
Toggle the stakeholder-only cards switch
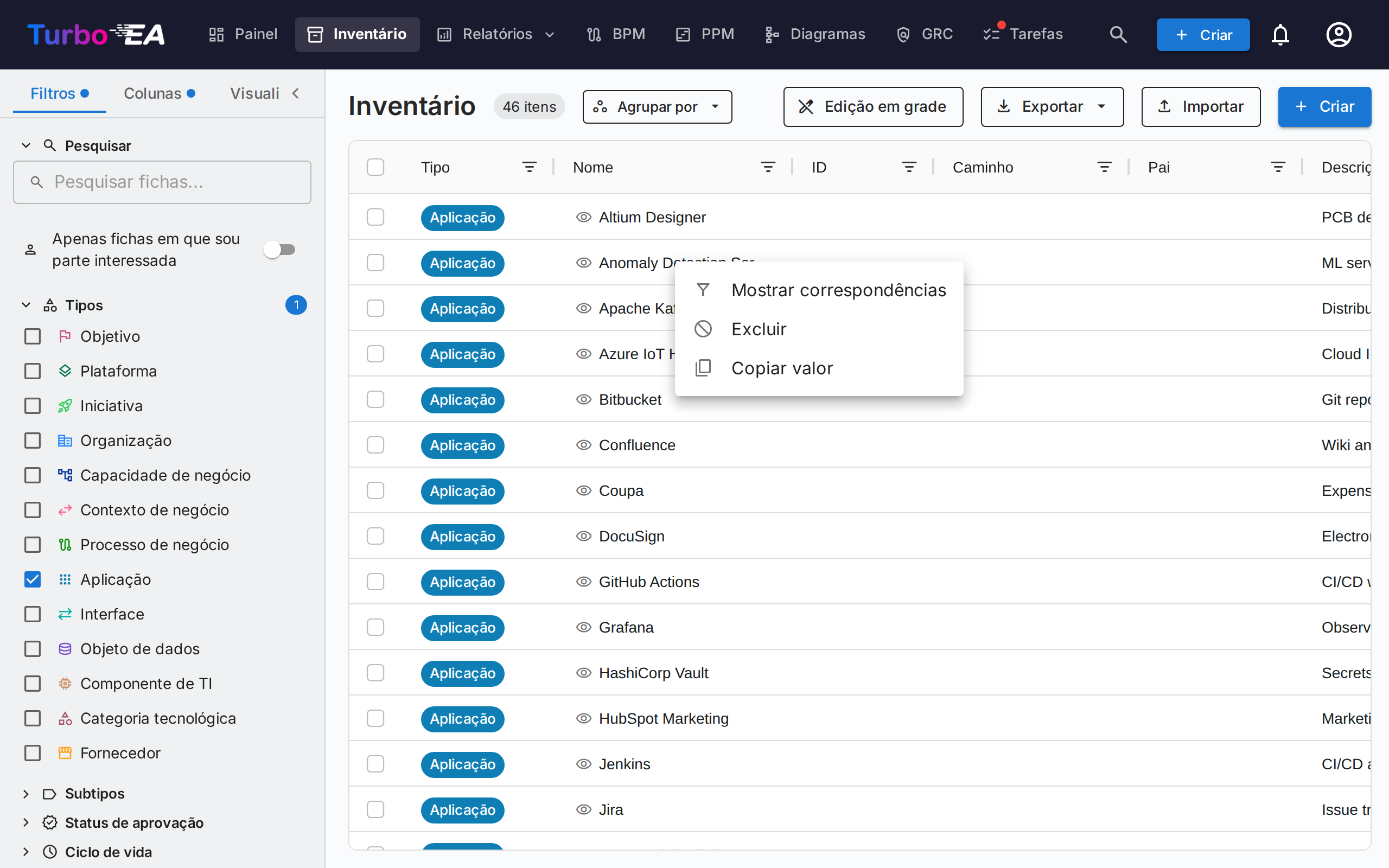coord(279,250)
